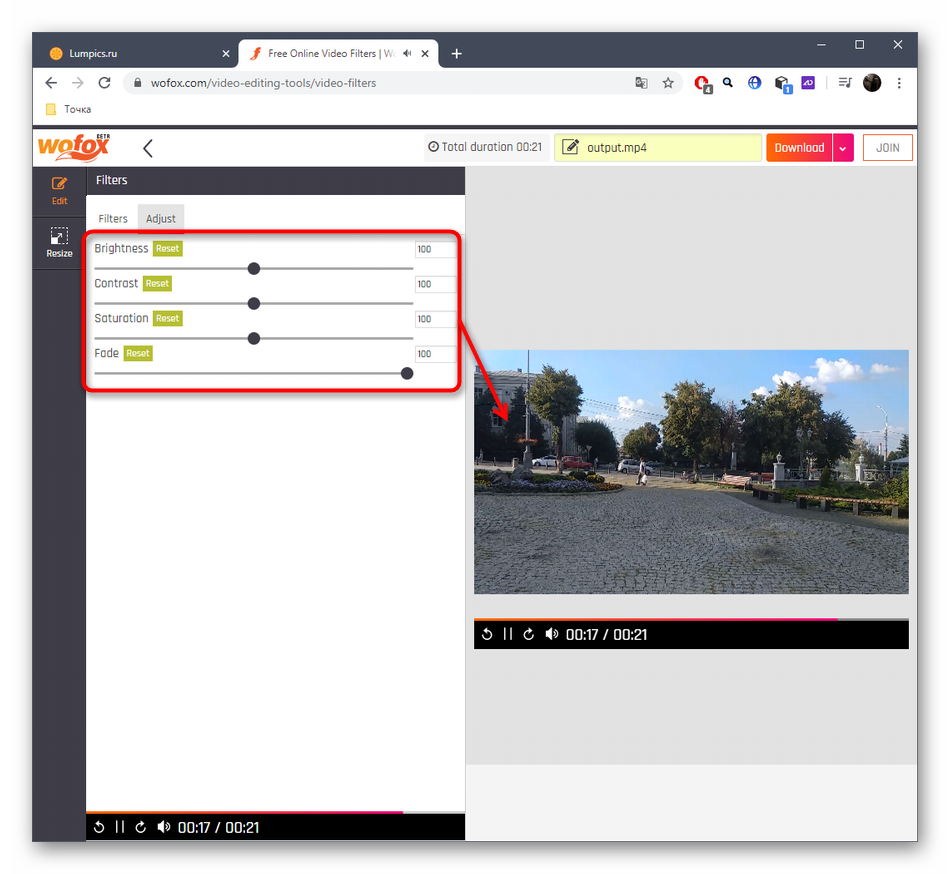This screenshot has width=950, height=874.
Task: Restart video in the preview player
Action: [x=487, y=634]
